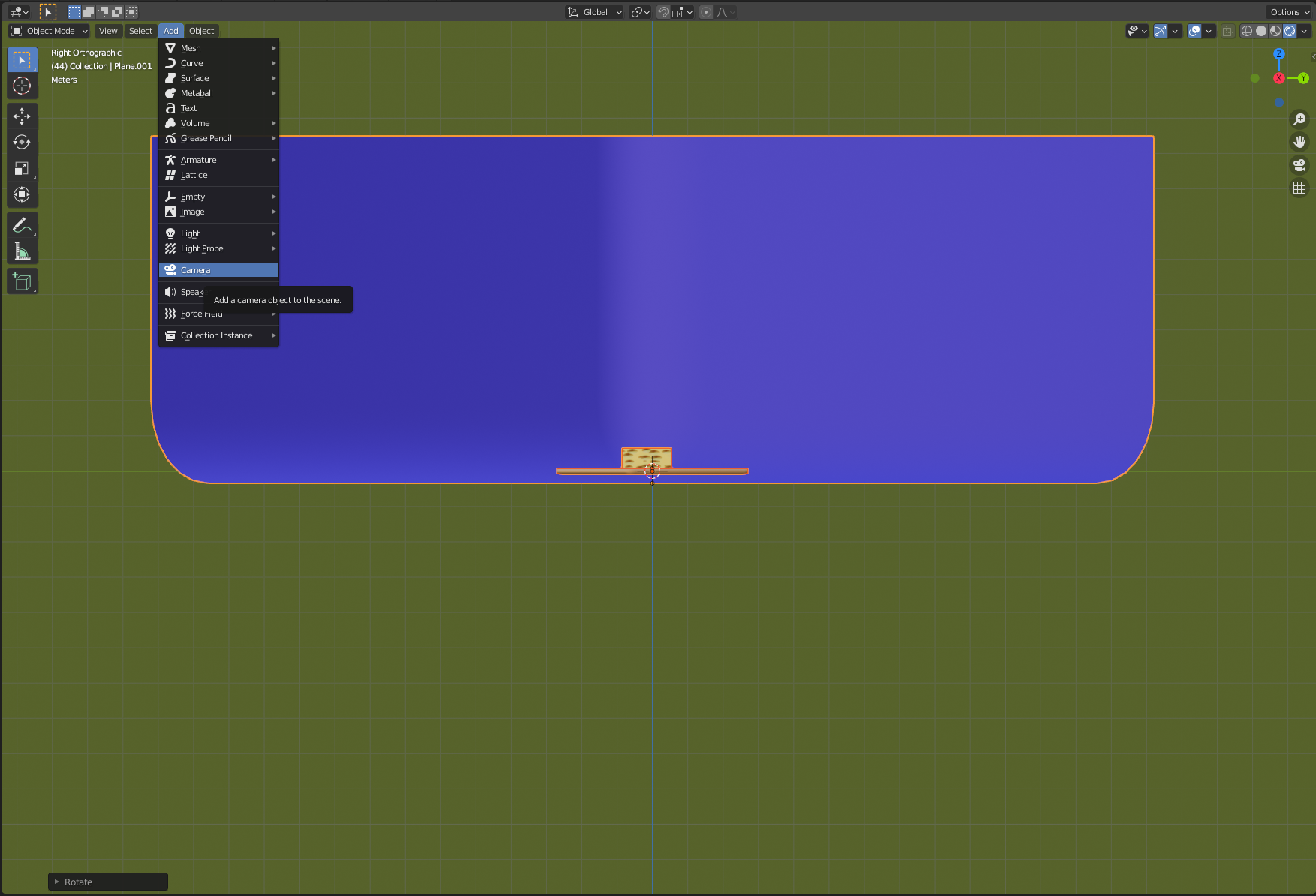Toggle viewport overlays

(1194, 31)
